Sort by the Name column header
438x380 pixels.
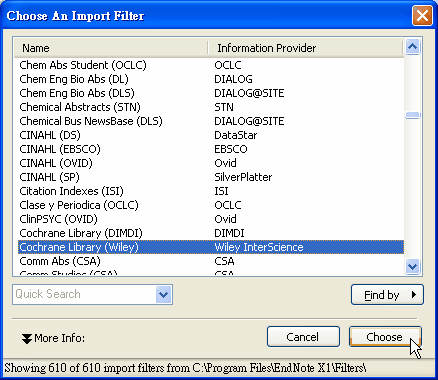111,48
